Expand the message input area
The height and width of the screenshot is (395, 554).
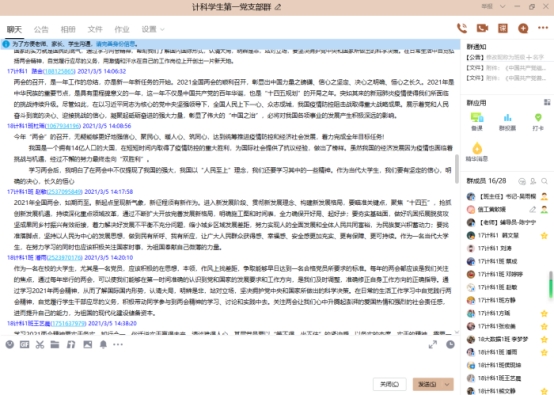(x=433, y=344)
